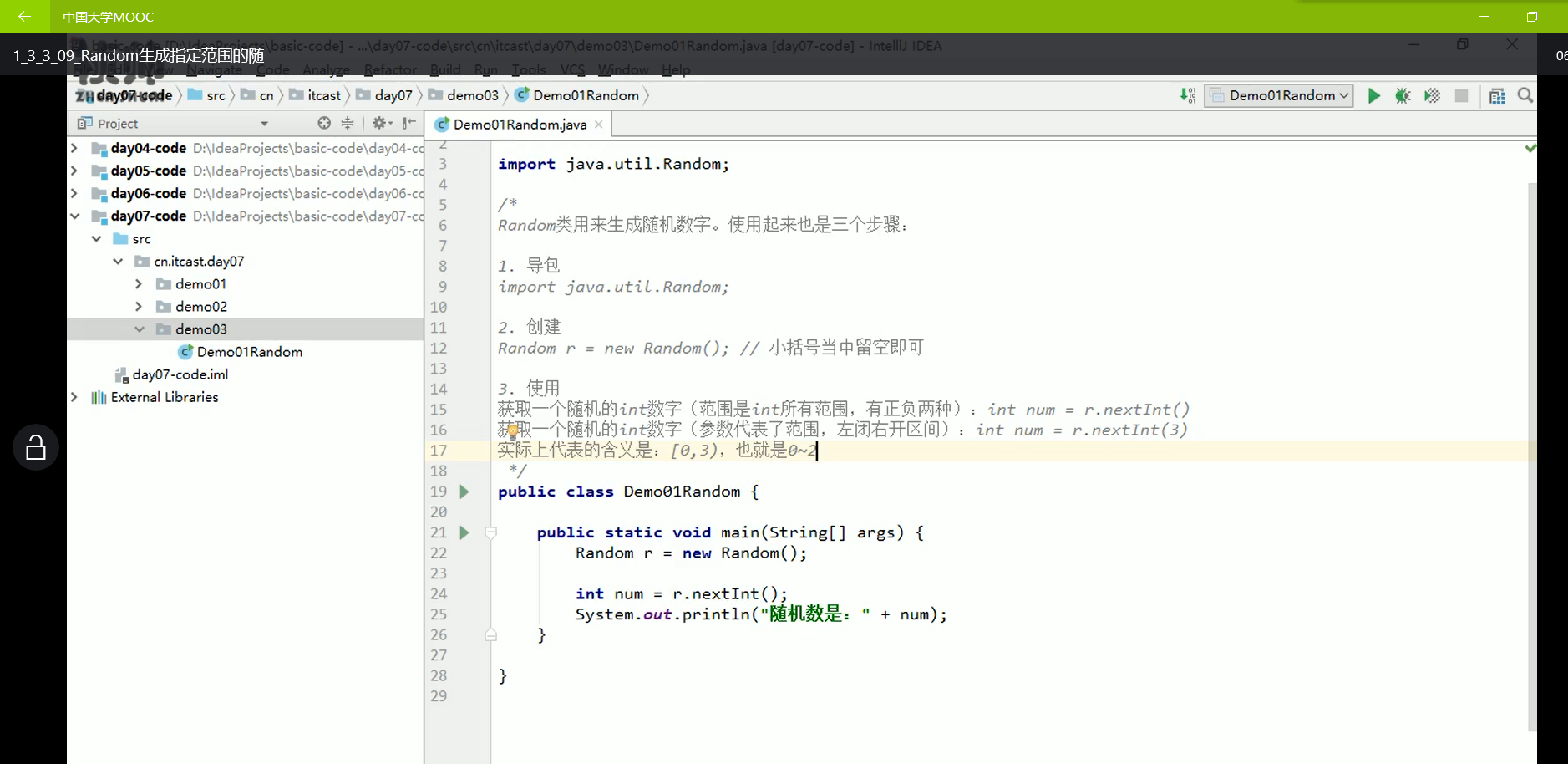1568x764 pixels.
Task: Open the Navigate menu
Action: point(214,69)
